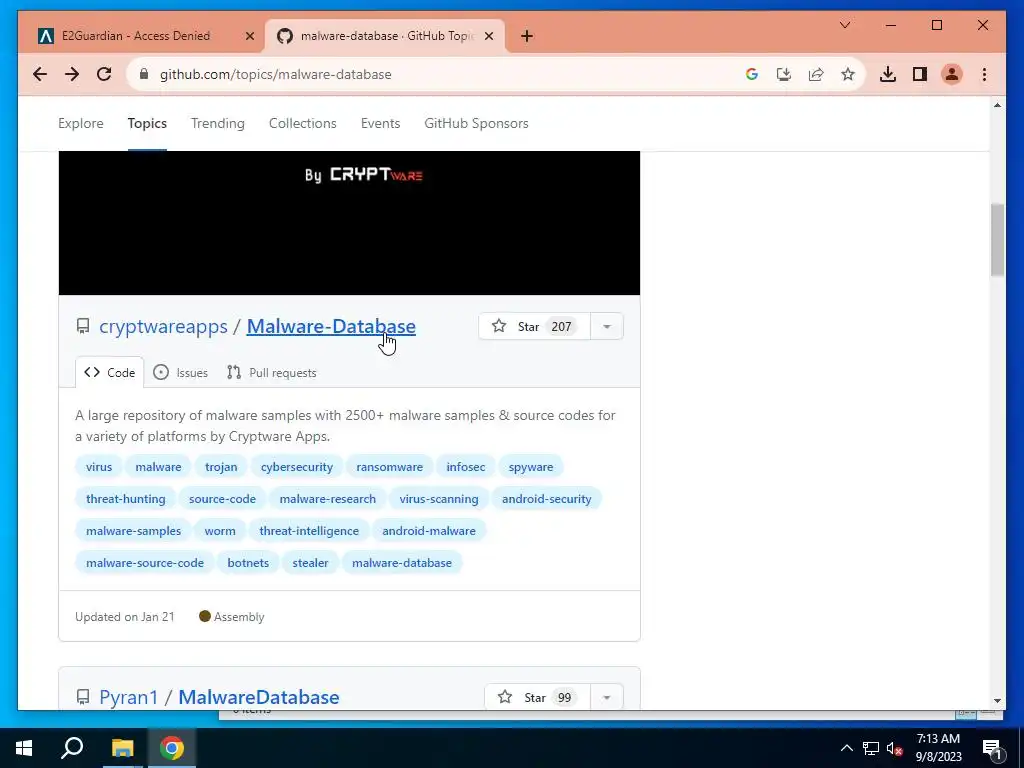Viewport: 1024px width, 768px height.
Task: Open Chrome downloads icon
Action: pyautogui.click(x=888, y=74)
